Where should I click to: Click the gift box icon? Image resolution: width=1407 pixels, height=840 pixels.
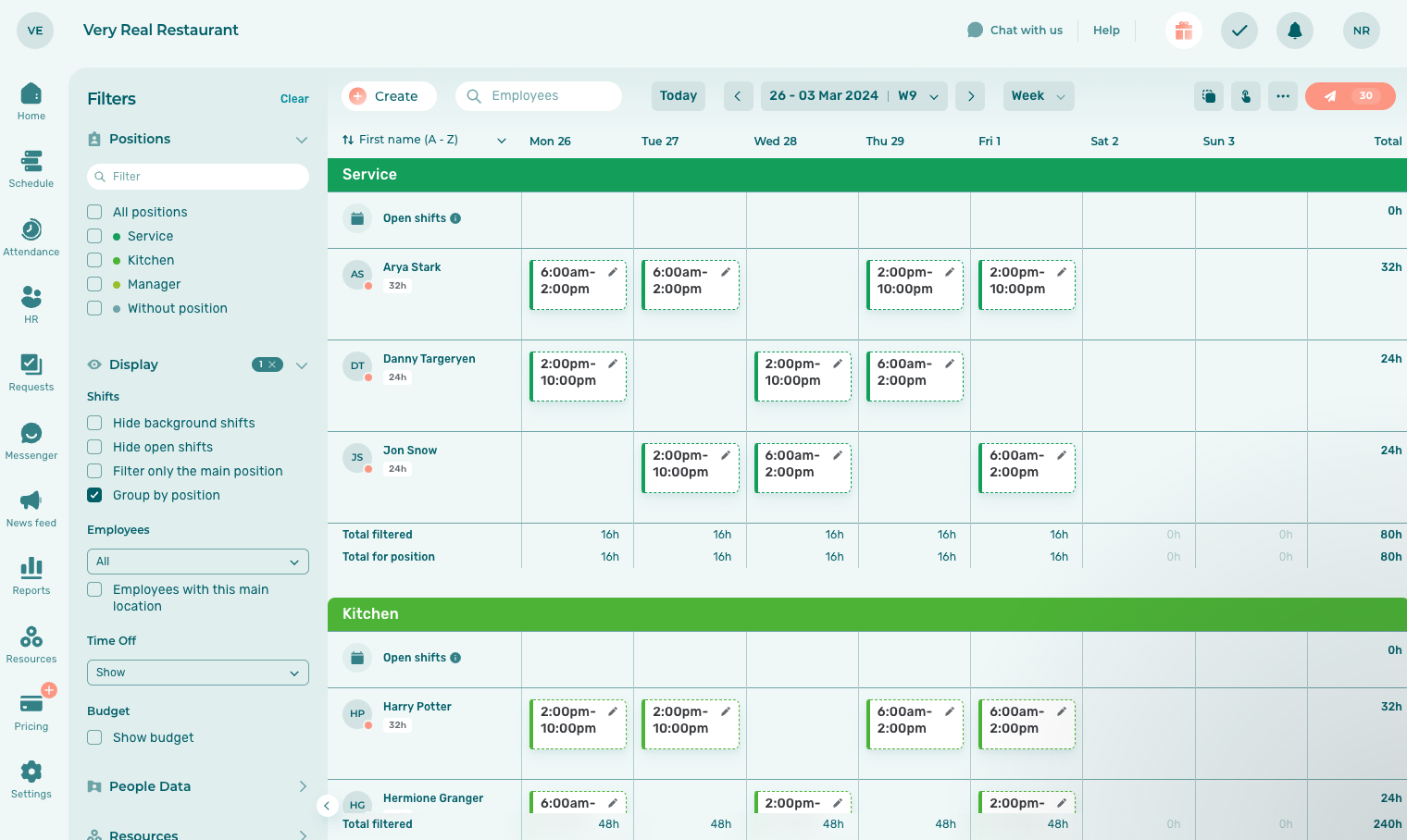(x=1183, y=31)
